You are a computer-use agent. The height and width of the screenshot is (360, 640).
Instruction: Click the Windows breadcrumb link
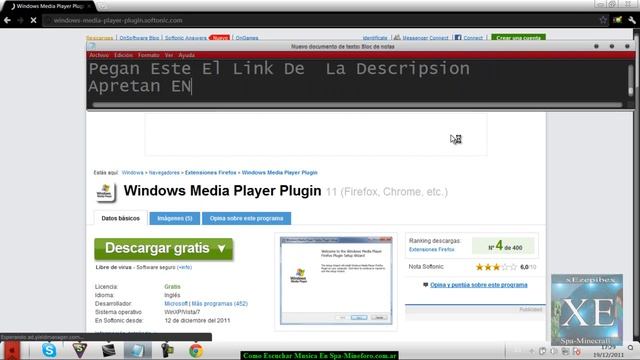click(x=132, y=173)
